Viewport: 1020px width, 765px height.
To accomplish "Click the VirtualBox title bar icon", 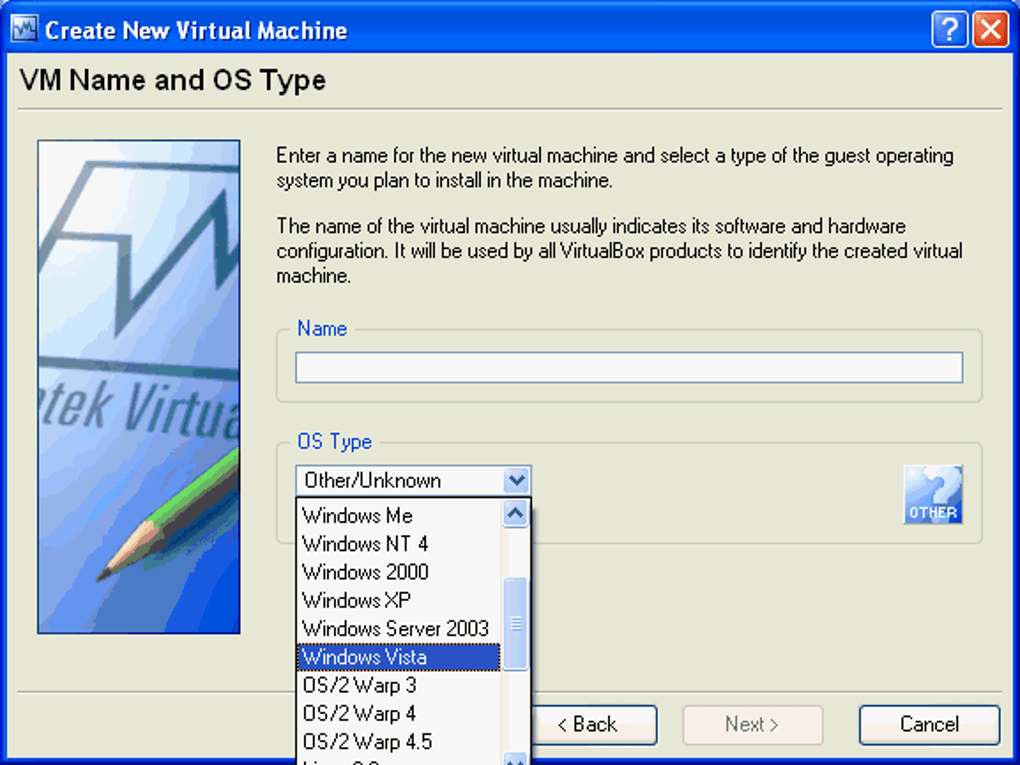I will coord(24,29).
